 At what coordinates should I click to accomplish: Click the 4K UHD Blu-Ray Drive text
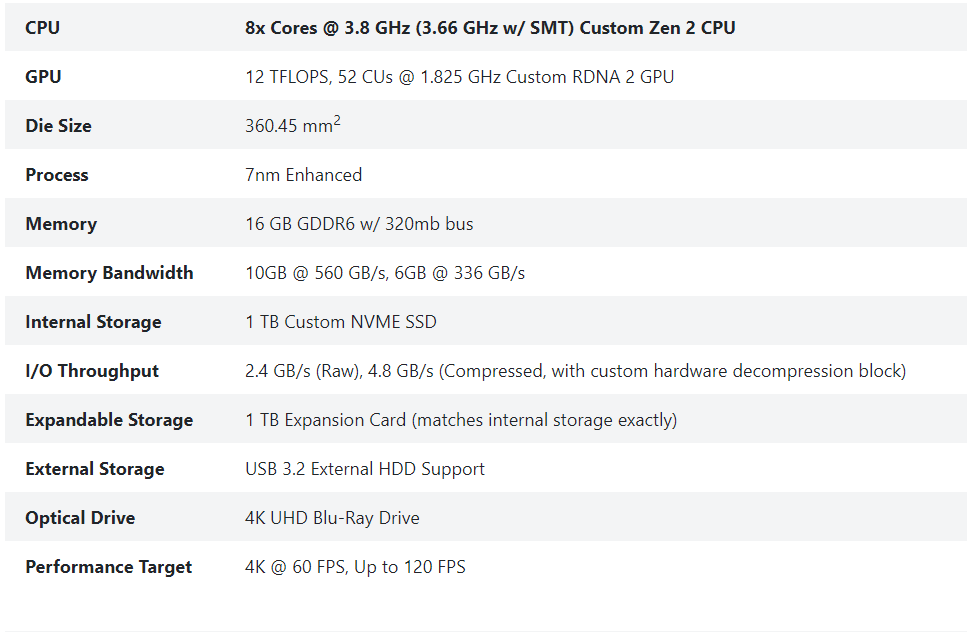(x=332, y=518)
